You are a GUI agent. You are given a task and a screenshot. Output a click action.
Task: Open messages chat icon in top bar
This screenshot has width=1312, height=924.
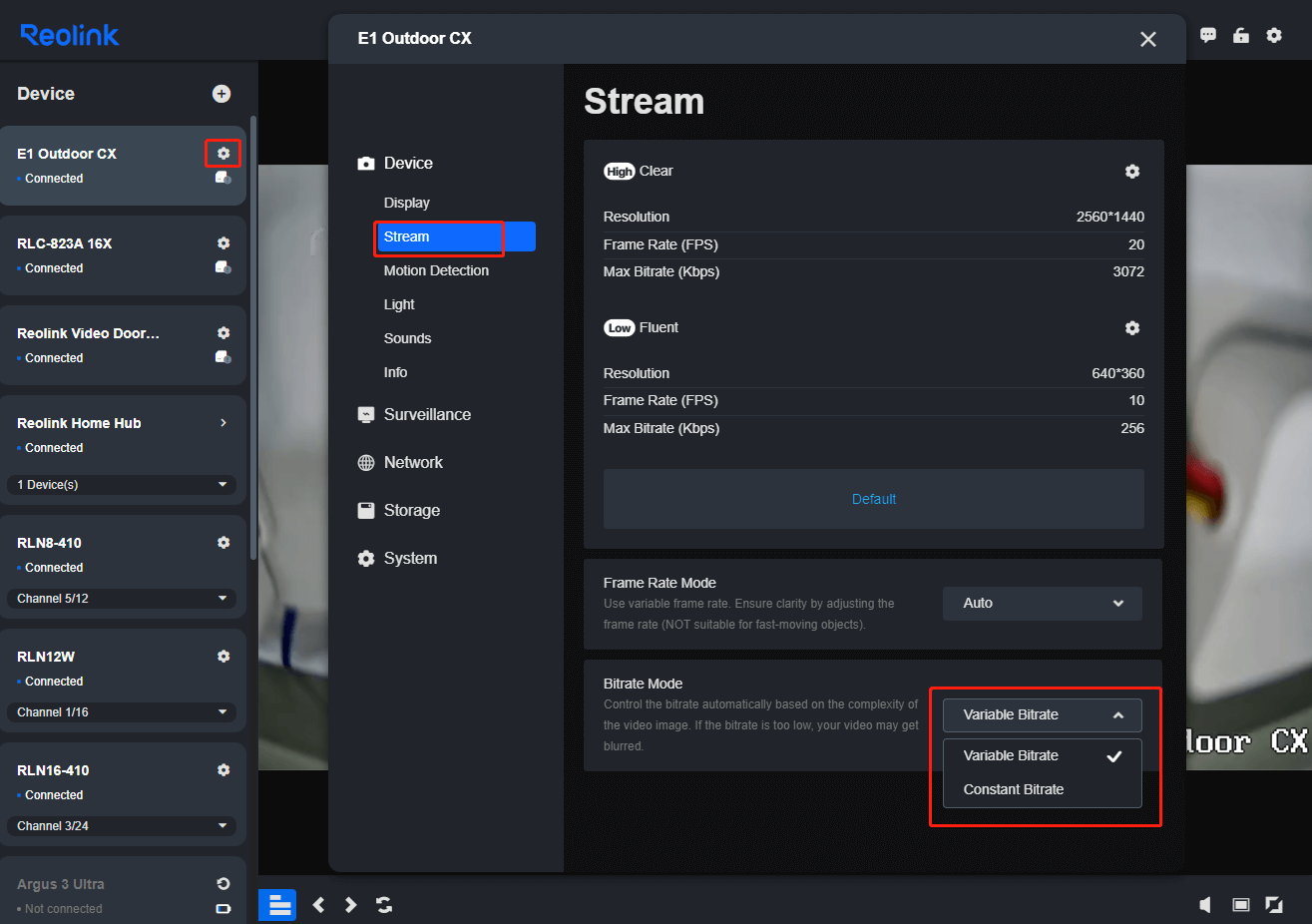click(x=1208, y=35)
